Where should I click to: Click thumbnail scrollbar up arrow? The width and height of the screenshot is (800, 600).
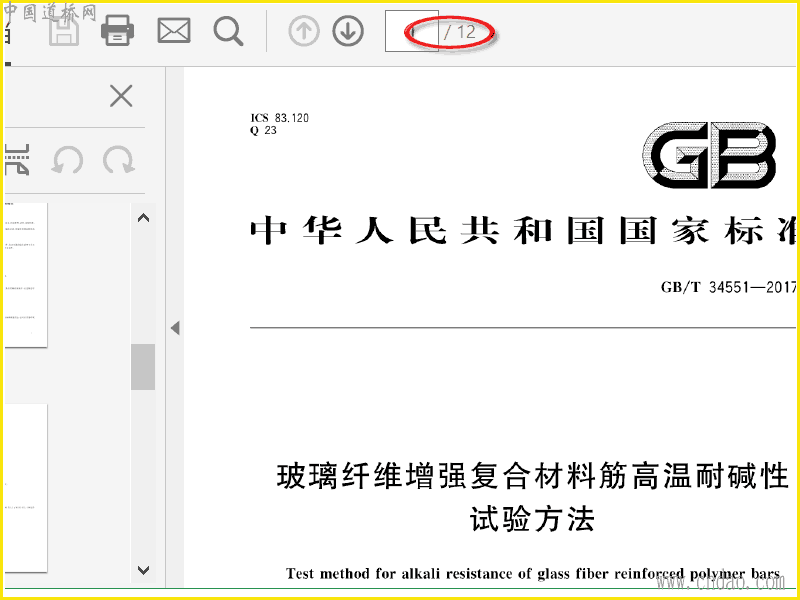click(143, 218)
